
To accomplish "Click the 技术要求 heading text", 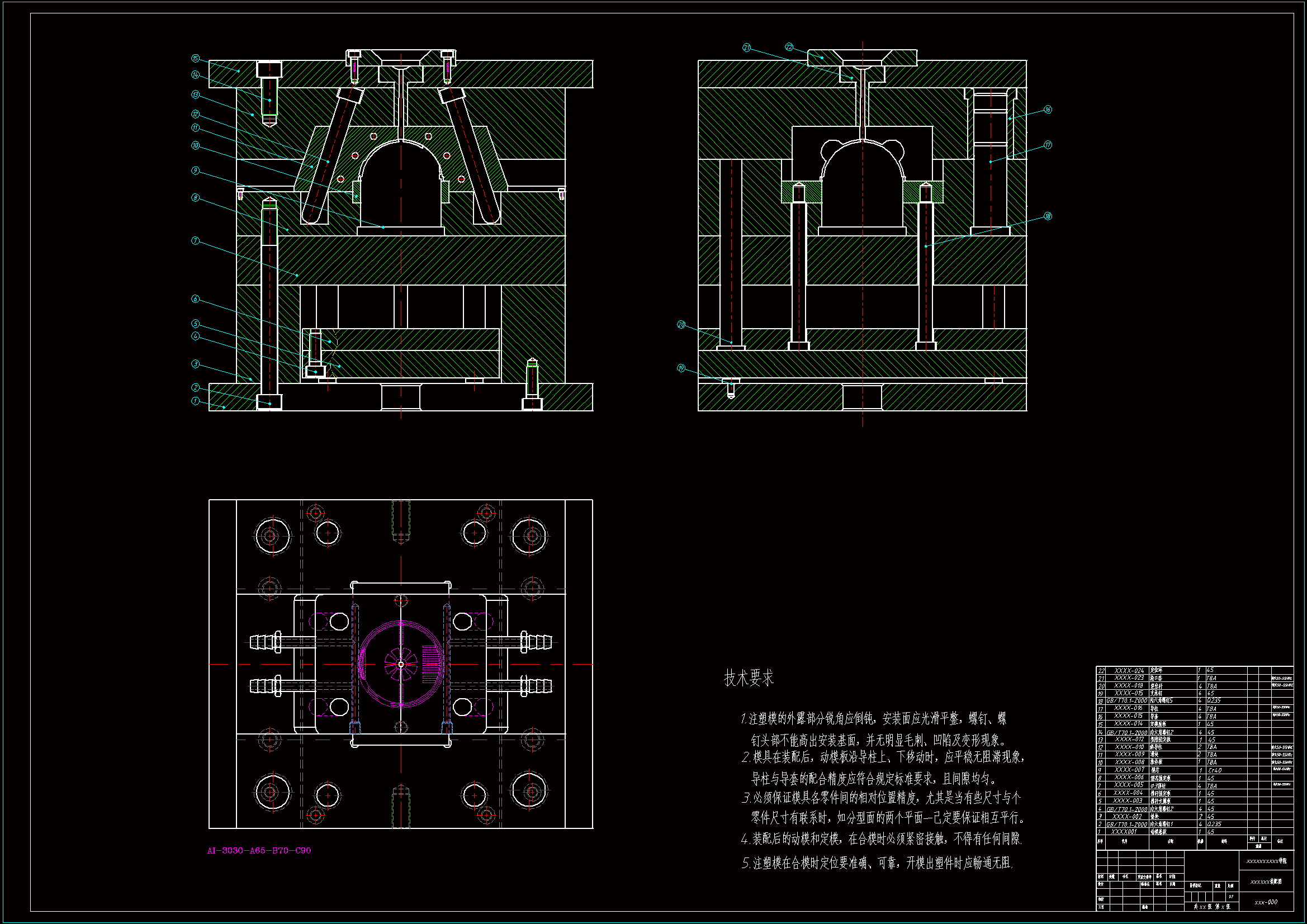I will pyautogui.click(x=749, y=678).
